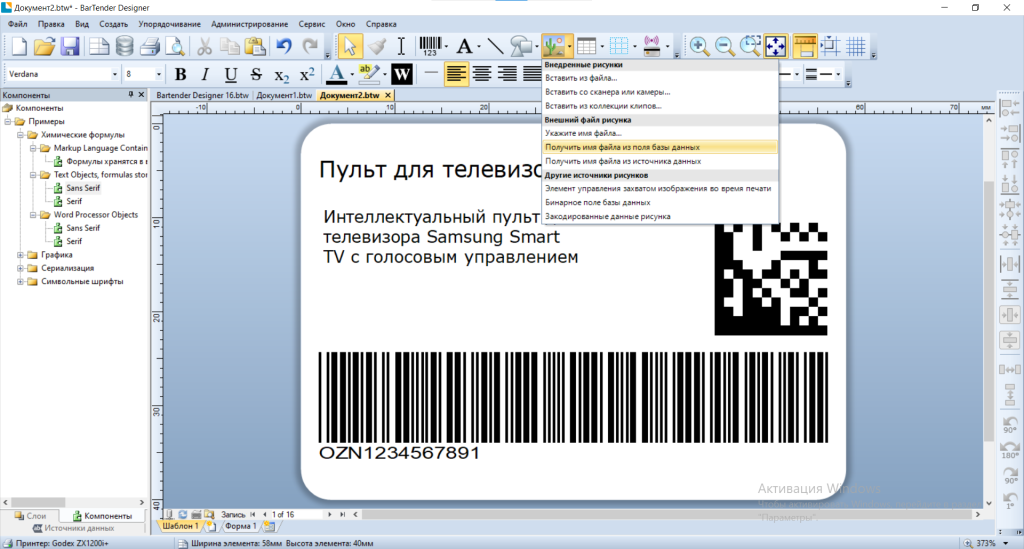Print the label using the printer icon
The width and height of the screenshot is (1024, 549).
(150, 46)
